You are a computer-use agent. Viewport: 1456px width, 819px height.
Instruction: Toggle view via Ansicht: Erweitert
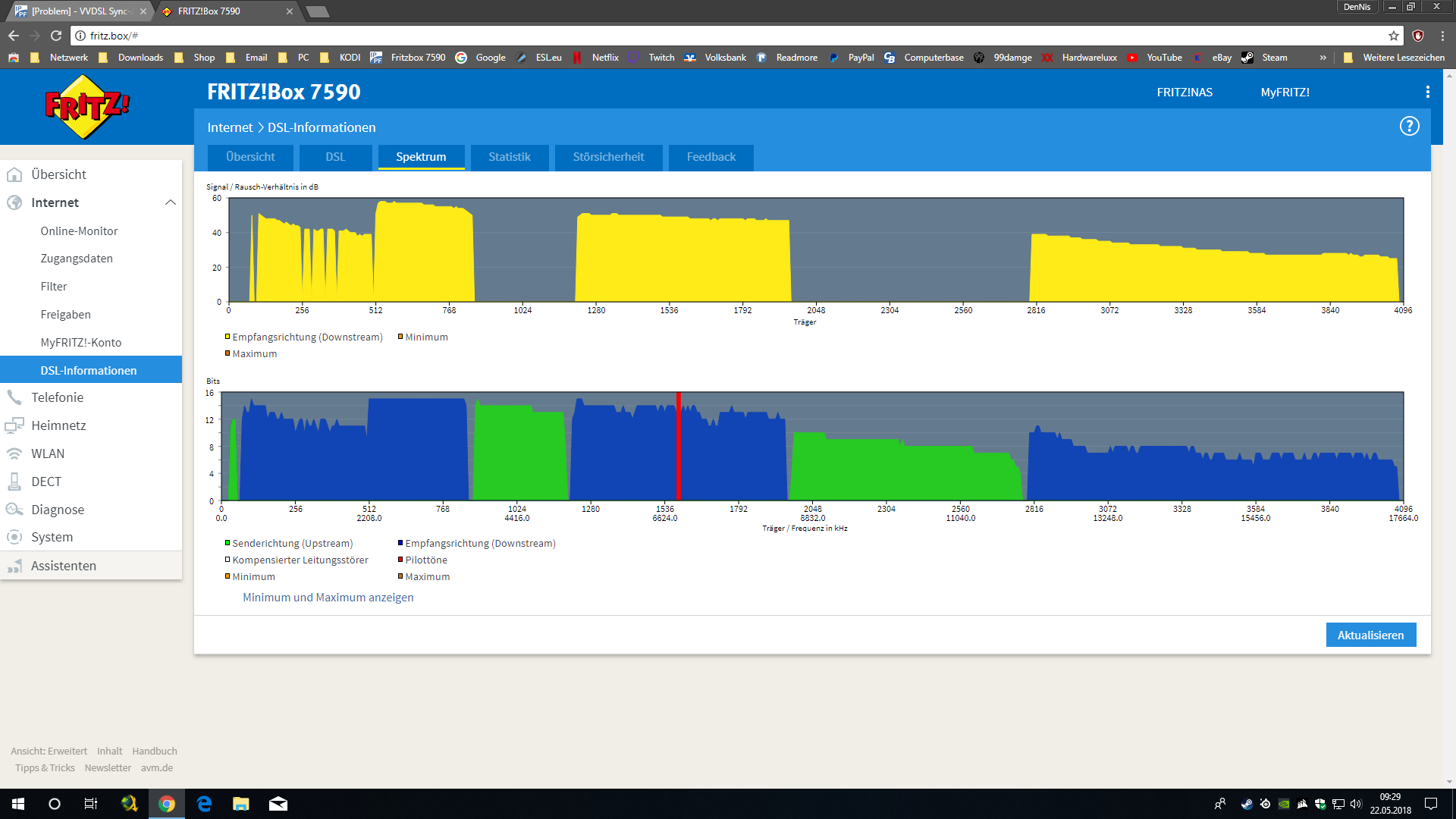tap(49, 751)
